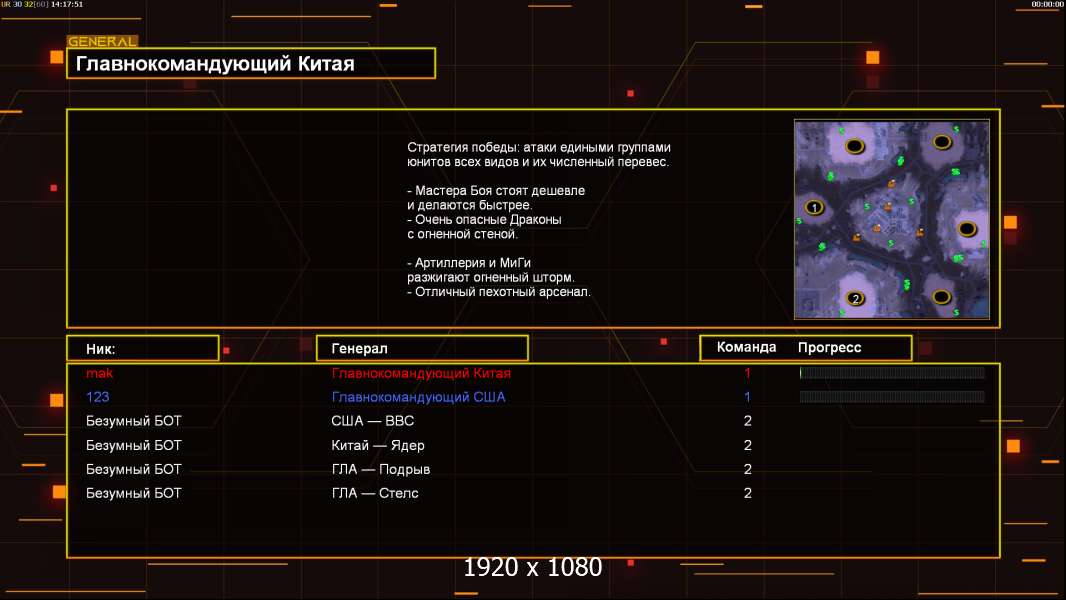1066x600 pixels.
Task: Click red 'Главнокомандующий Китая' in mak's row
Action: click(421, 373)
